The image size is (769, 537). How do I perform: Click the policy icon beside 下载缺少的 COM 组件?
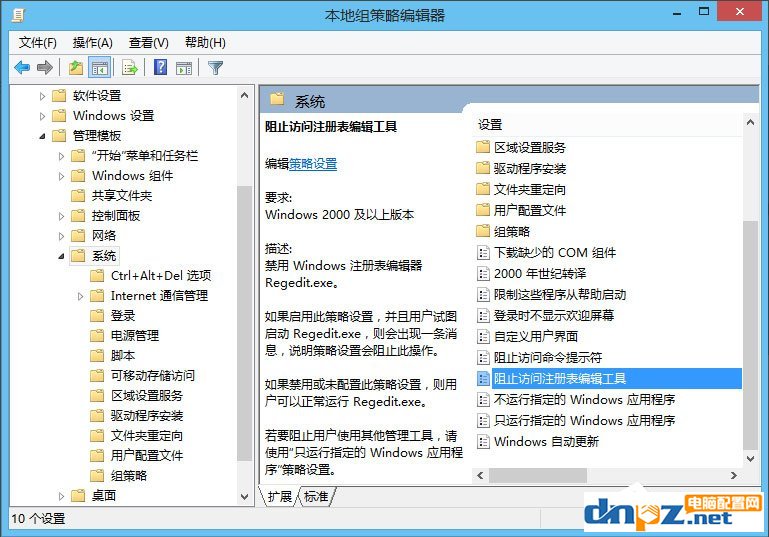point(483,253)
